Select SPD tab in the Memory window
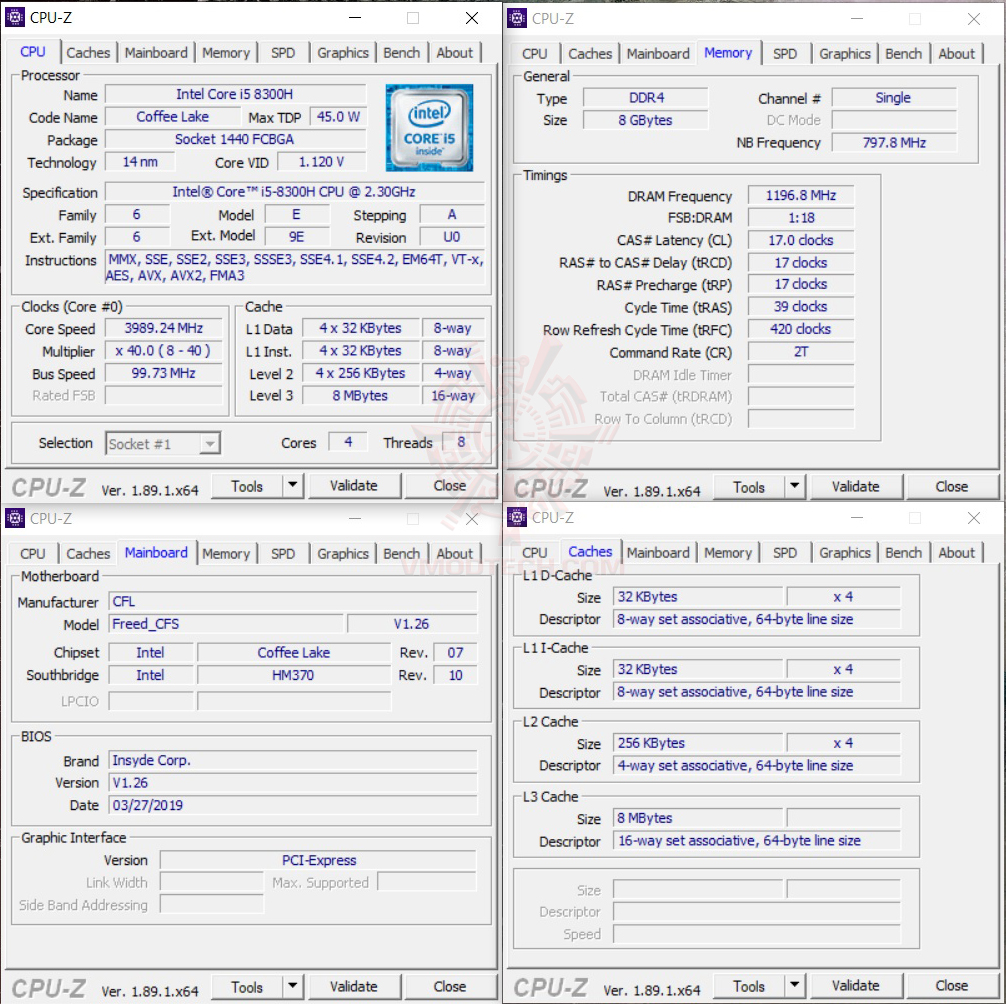Image resolution: width=1006 pixels, height=1004 pixels. tap(785, 54)
